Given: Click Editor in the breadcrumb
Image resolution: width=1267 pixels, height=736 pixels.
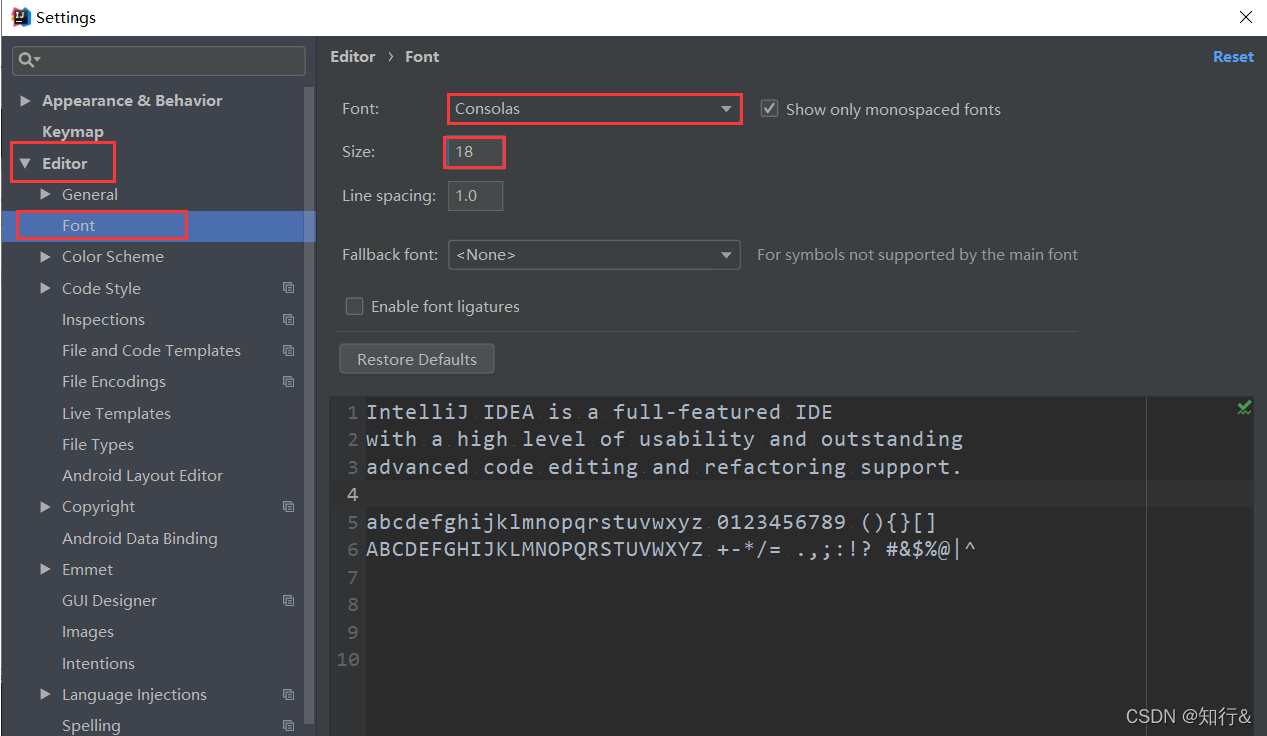Looking at the screenshot, I should coord(353,57).
